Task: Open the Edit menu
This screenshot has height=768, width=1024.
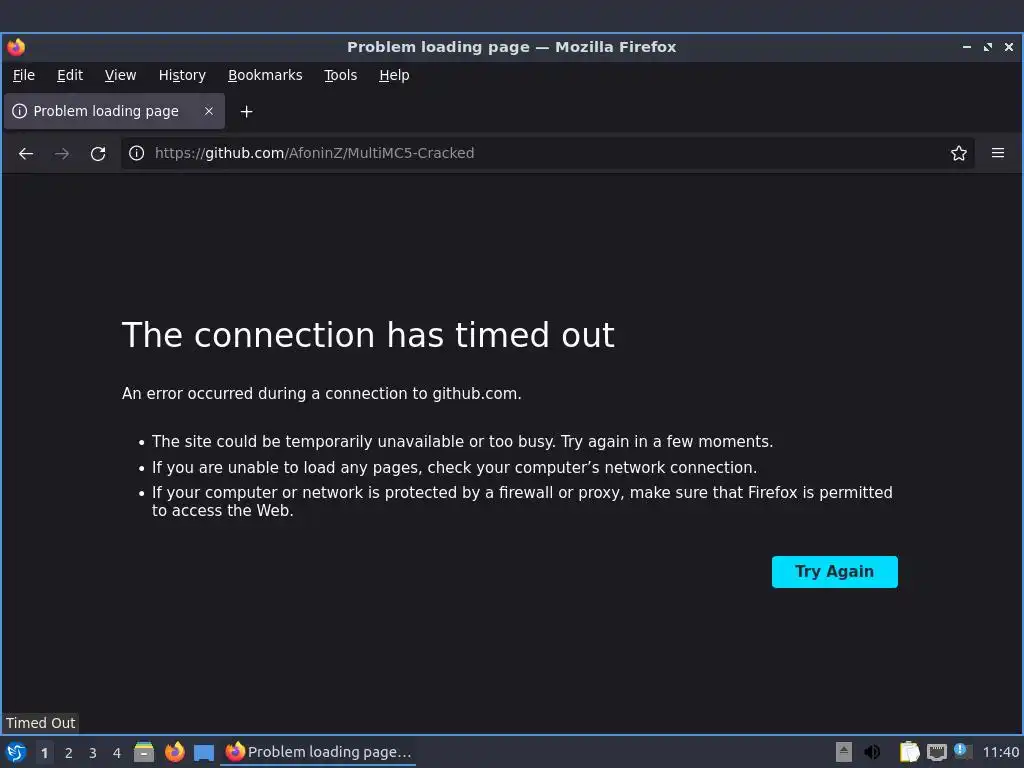Action: (70, 75)
